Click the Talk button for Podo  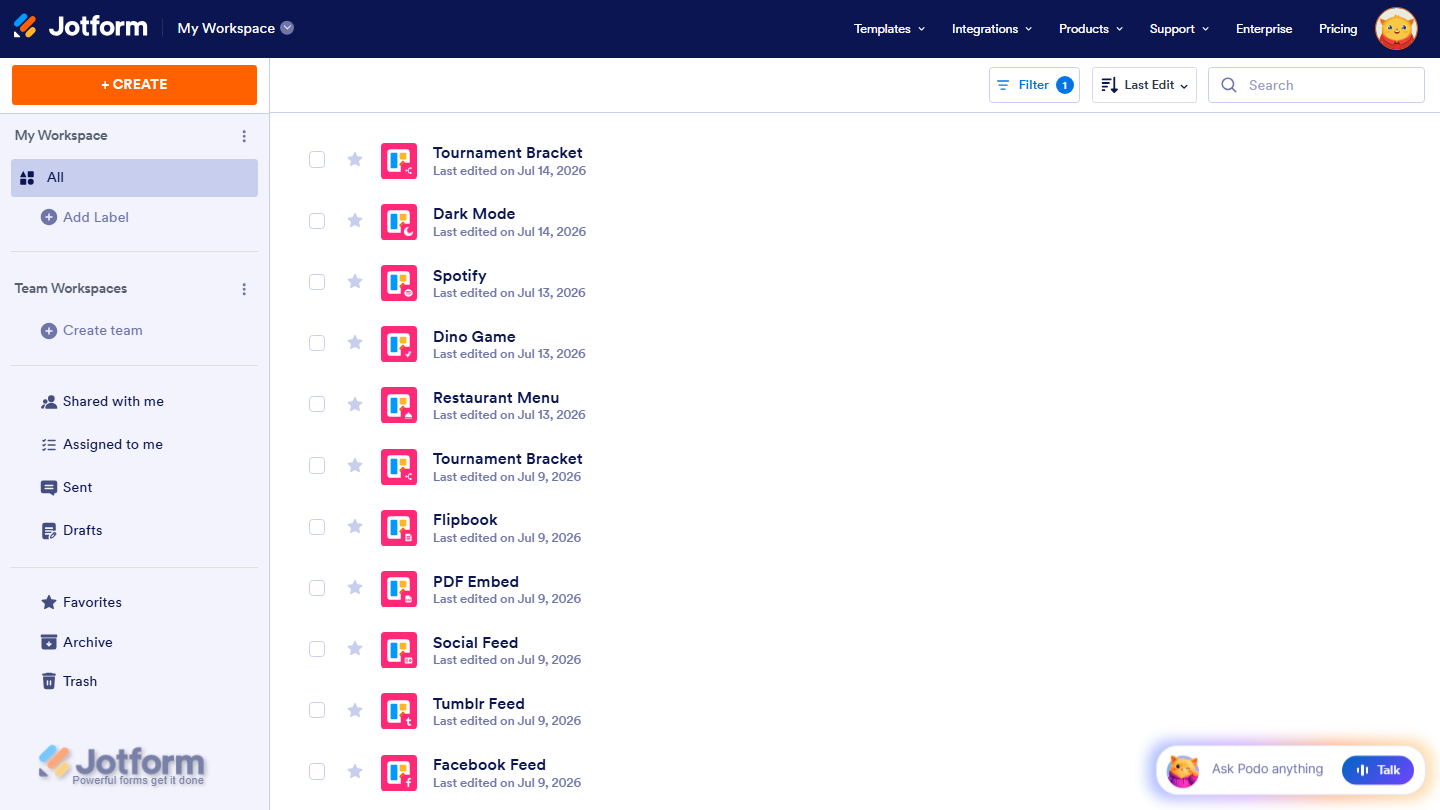(1378, 770)
